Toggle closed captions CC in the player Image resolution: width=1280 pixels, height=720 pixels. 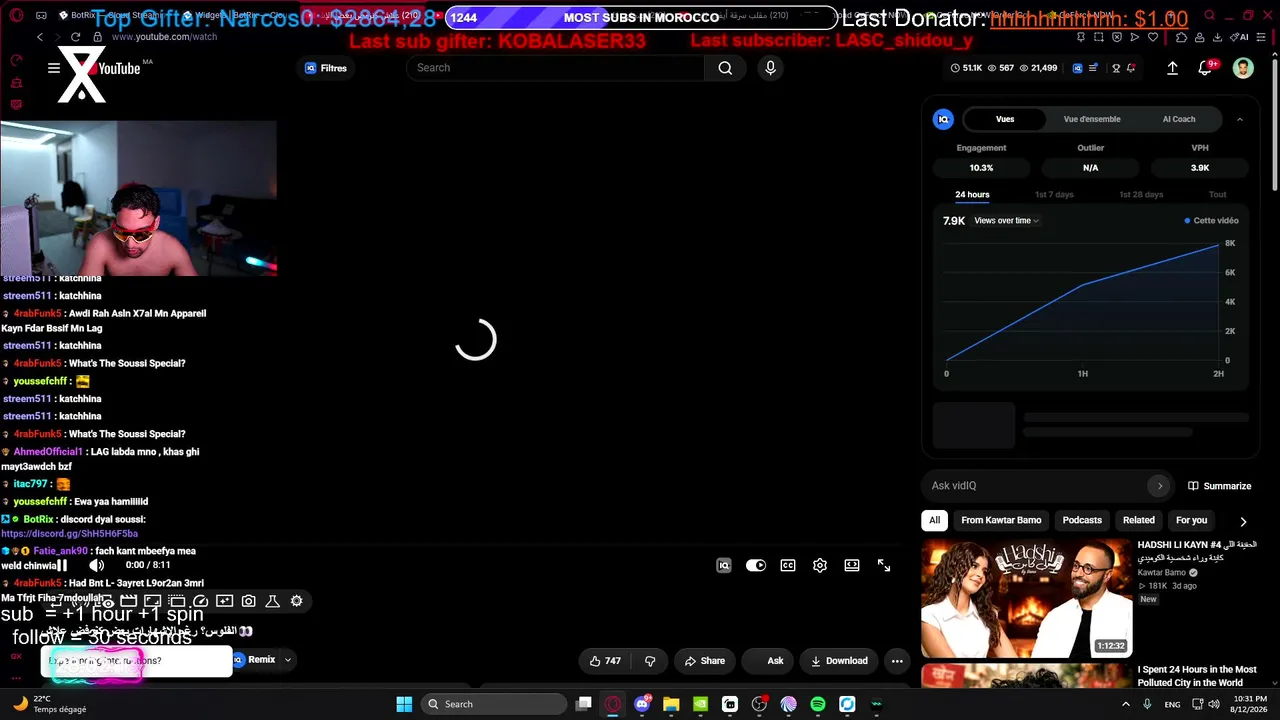[788, 566]
